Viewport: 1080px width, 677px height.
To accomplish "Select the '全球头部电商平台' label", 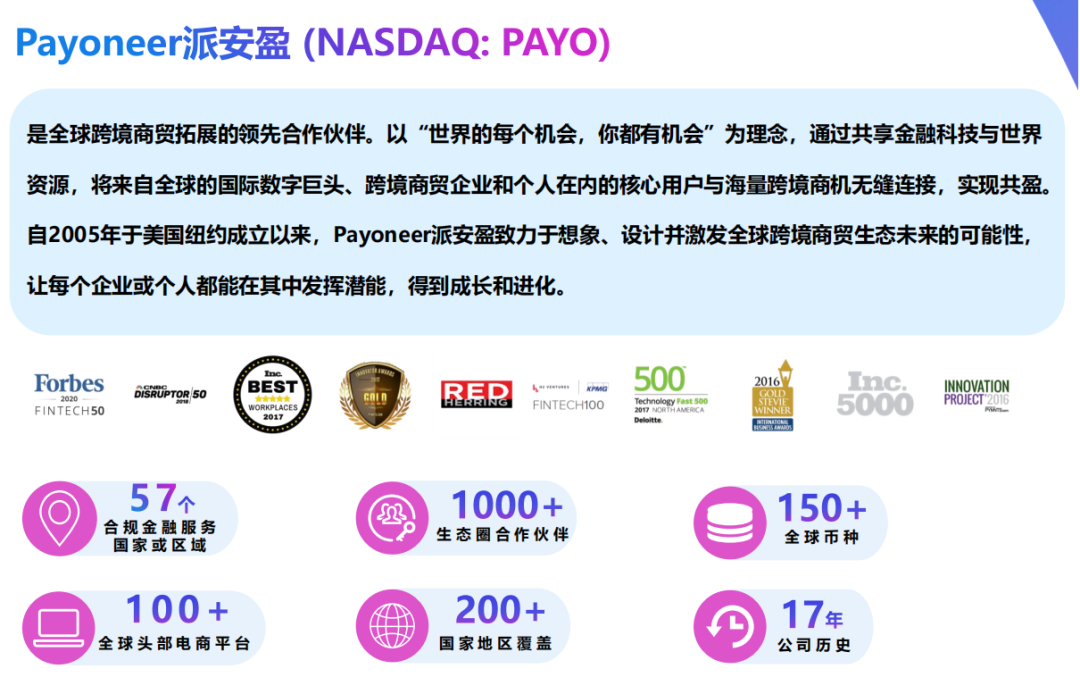I will click(174, 643).
